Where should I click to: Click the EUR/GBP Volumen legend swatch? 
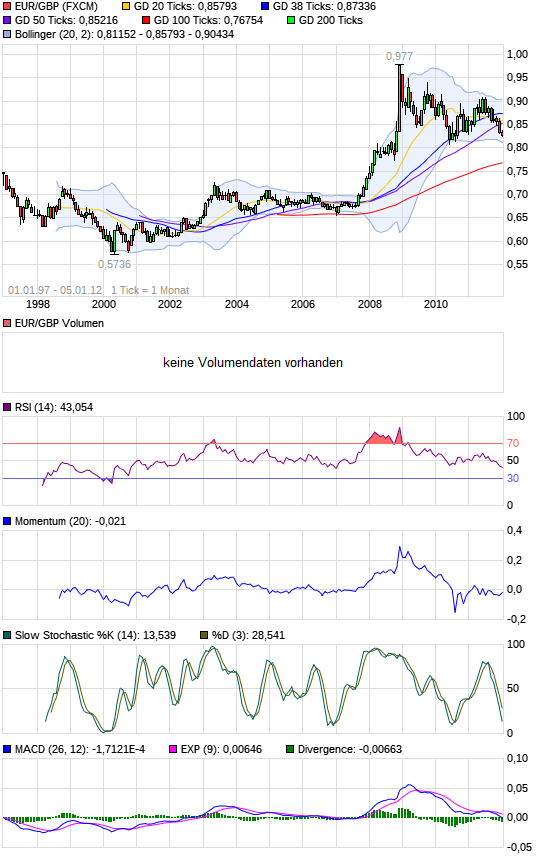tap(7, 323)
